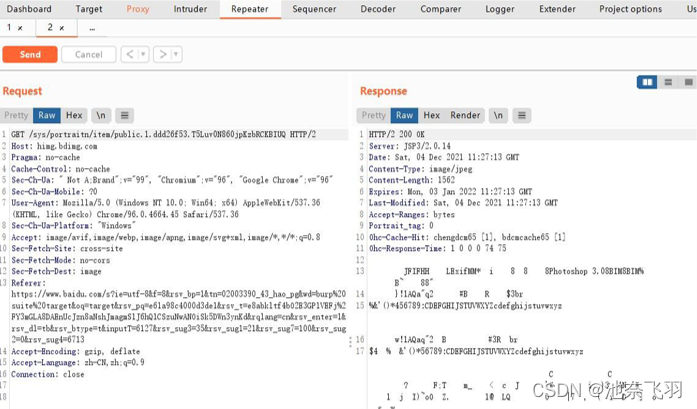Click the GET request line

pyautogui.click(x=164, y=134)
